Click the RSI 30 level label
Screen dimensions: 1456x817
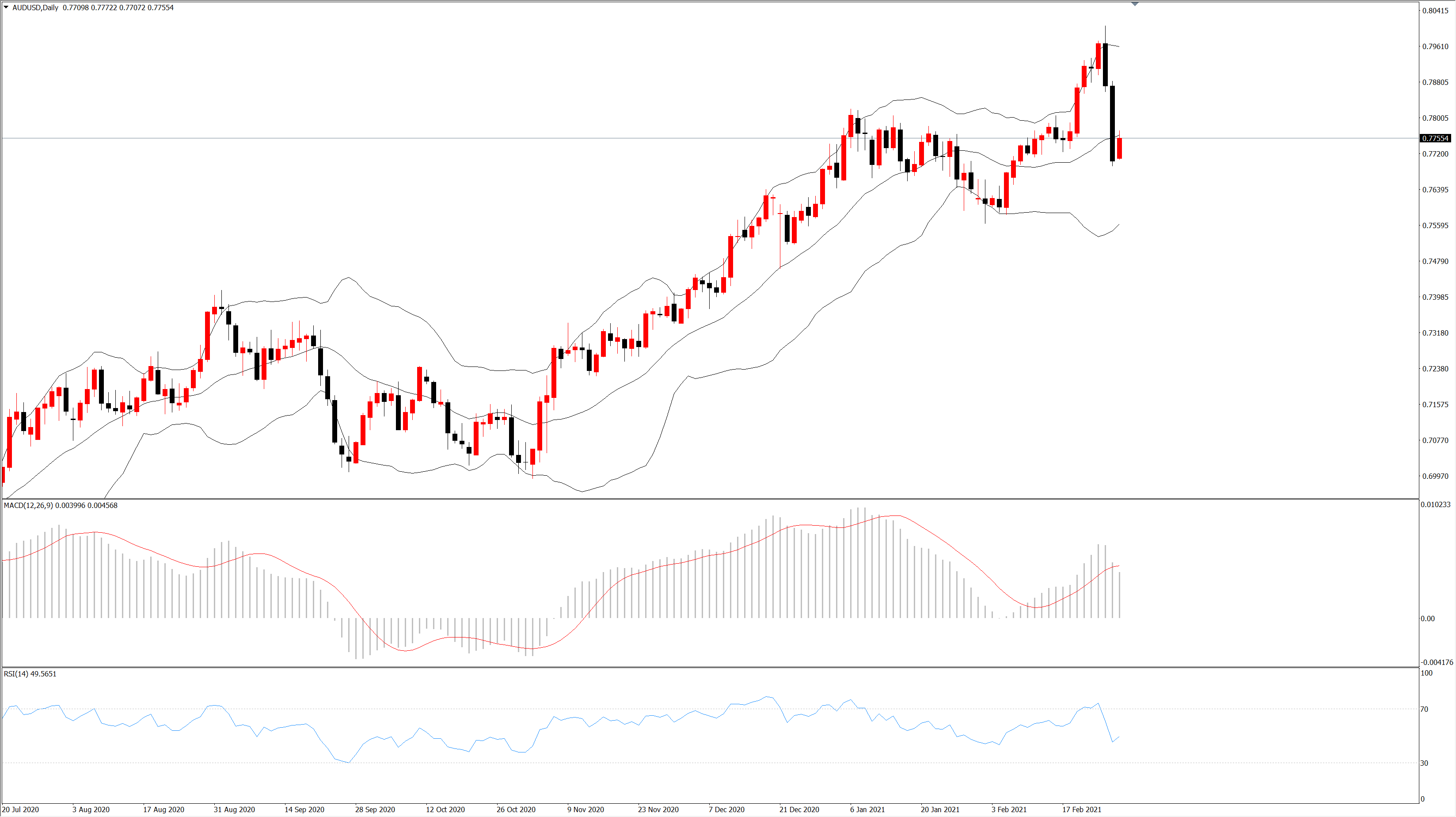(x=1424, y=764)
